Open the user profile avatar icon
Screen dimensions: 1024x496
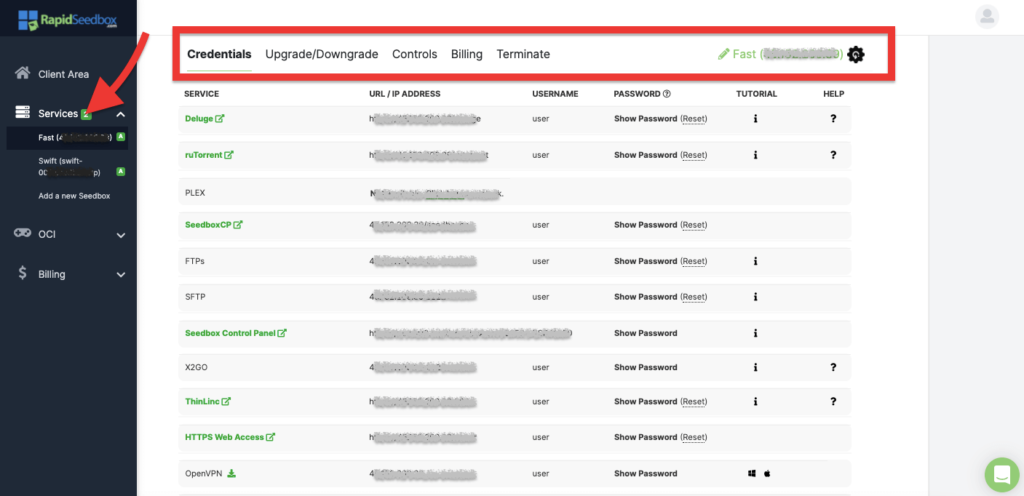(x=987, y=17)
